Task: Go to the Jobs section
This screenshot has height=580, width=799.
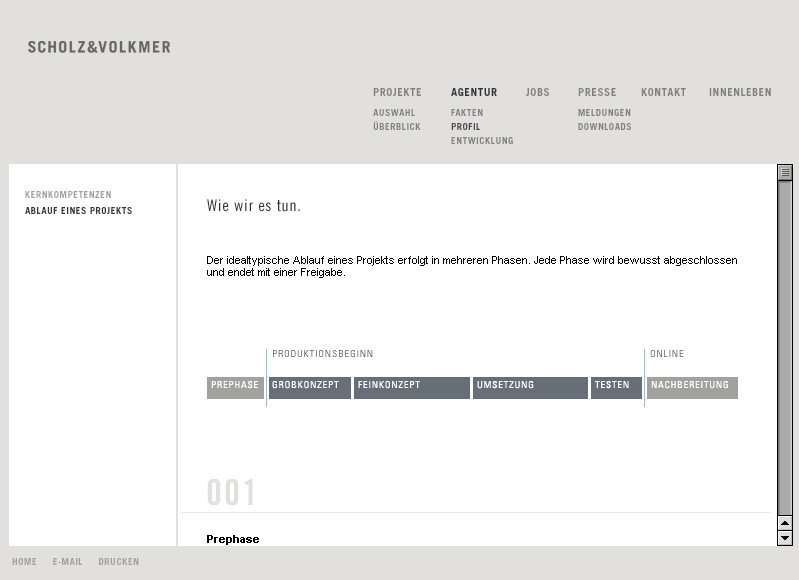Action: [538, 92]
